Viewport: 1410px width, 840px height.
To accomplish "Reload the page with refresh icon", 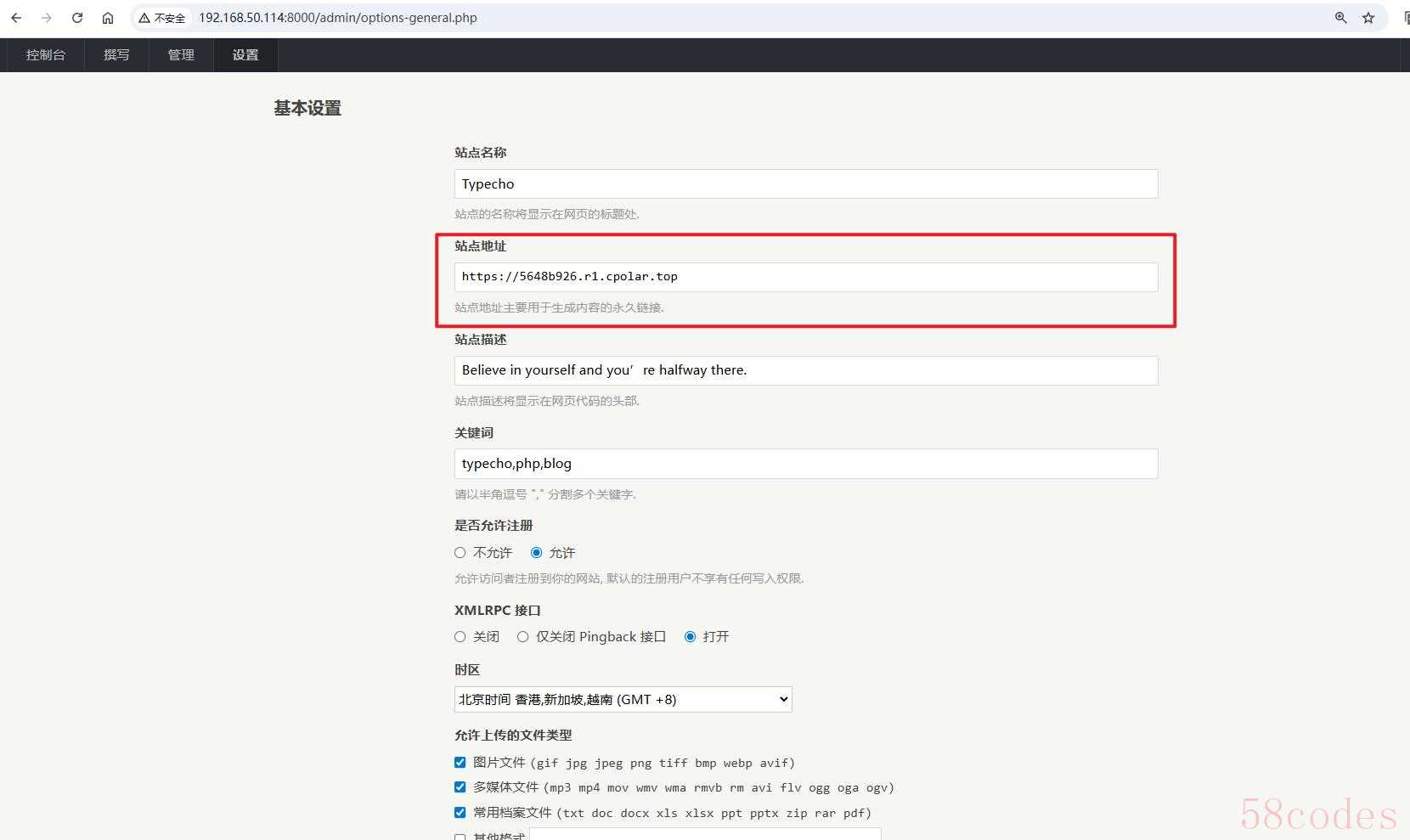I will click(x=77, y=18).
